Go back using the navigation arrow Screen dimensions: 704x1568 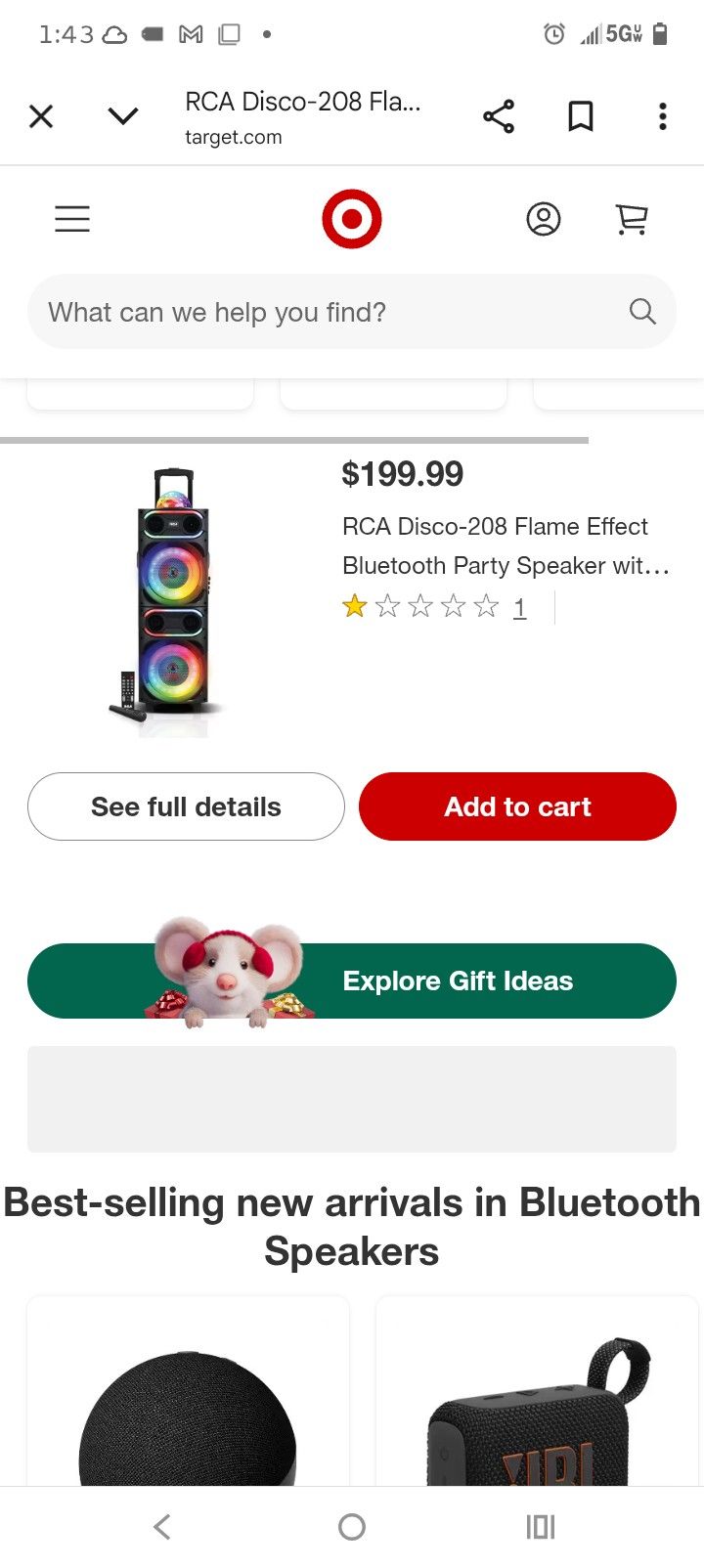[162, 1526]
